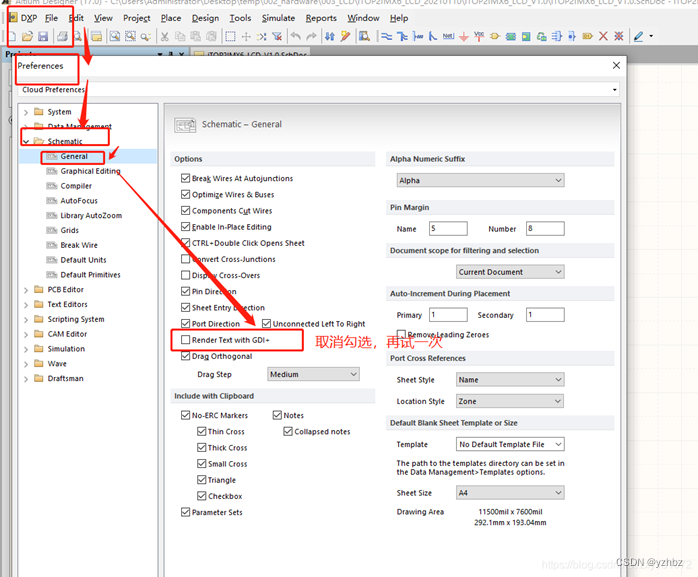Click the Open document folder icon
Viewport: 698px width, 577px height.
27,36
